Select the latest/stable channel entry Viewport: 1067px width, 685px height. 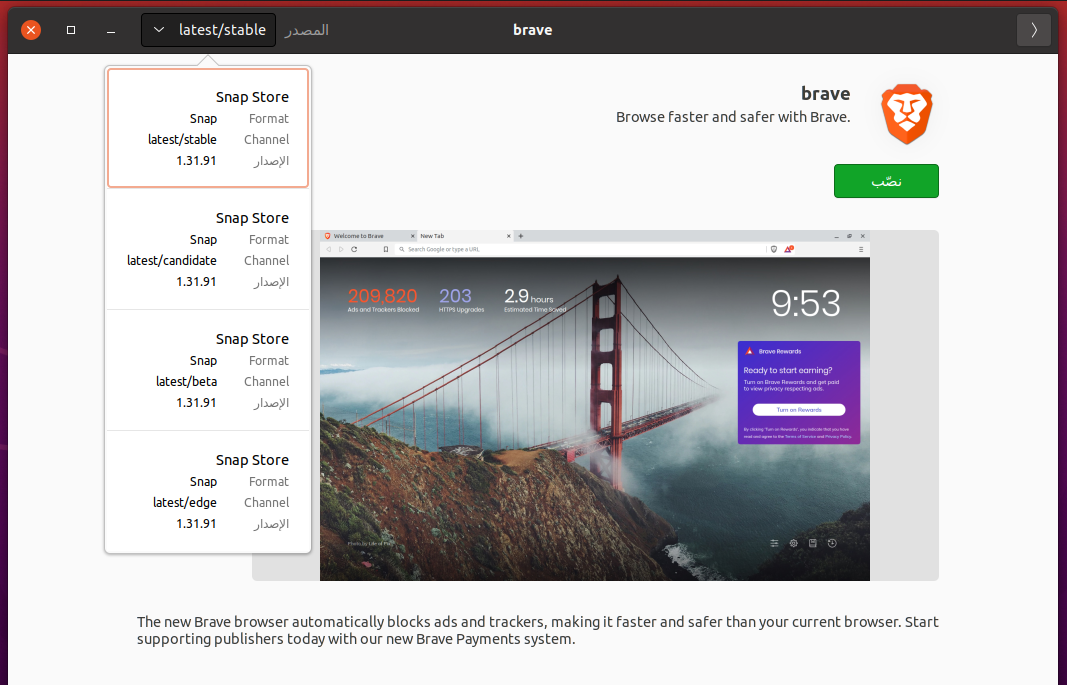[208, 128]
